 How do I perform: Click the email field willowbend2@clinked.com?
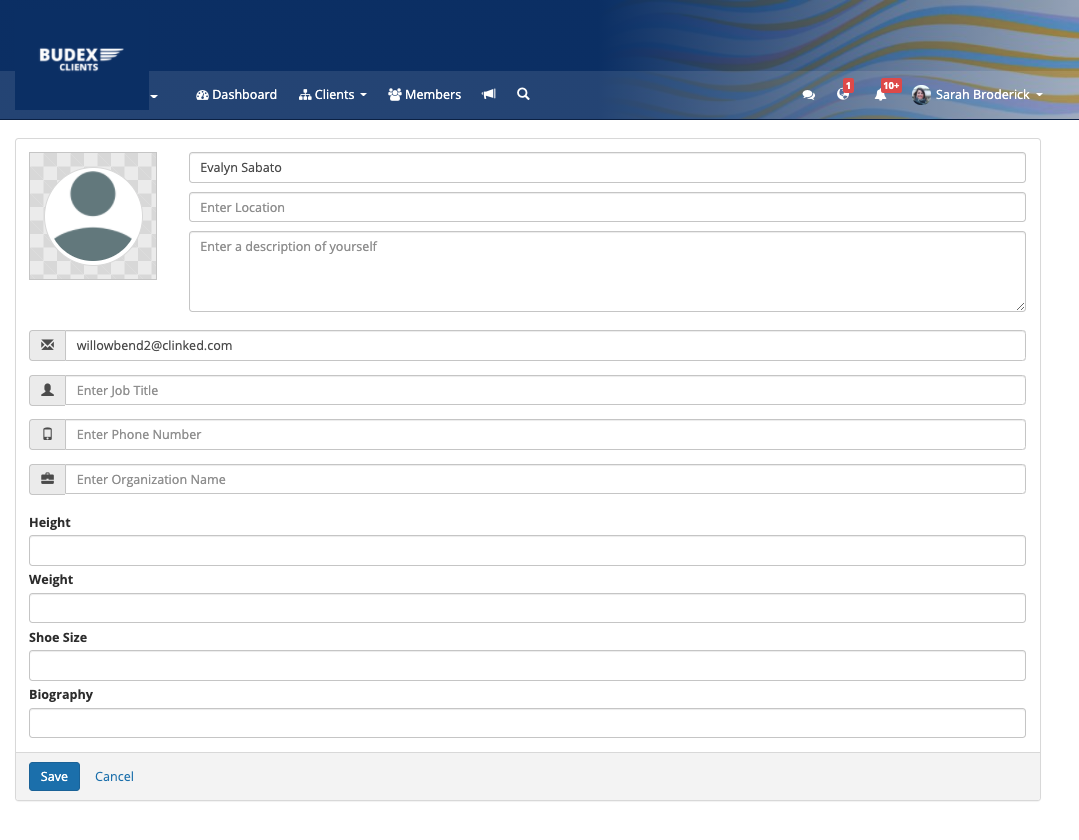click(x=545, y=345)
